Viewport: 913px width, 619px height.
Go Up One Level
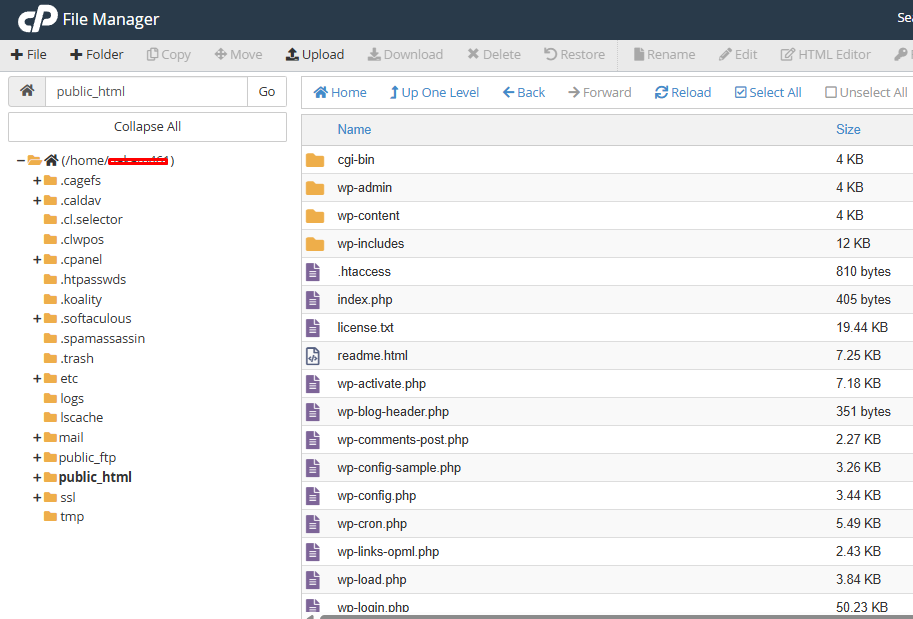[434, 92]
